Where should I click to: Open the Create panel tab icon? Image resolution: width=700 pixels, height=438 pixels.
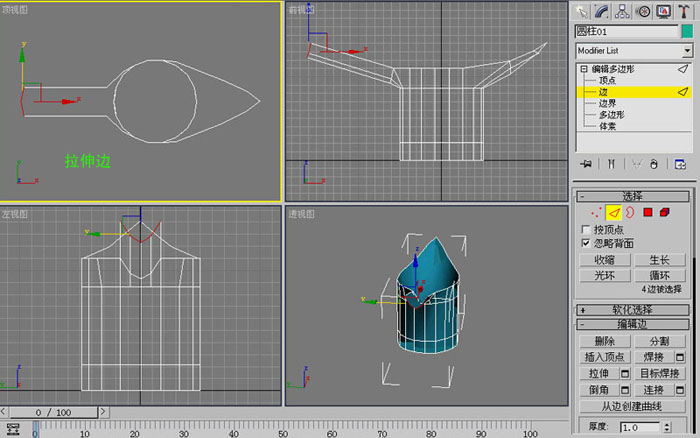click(x=581, y=12)
